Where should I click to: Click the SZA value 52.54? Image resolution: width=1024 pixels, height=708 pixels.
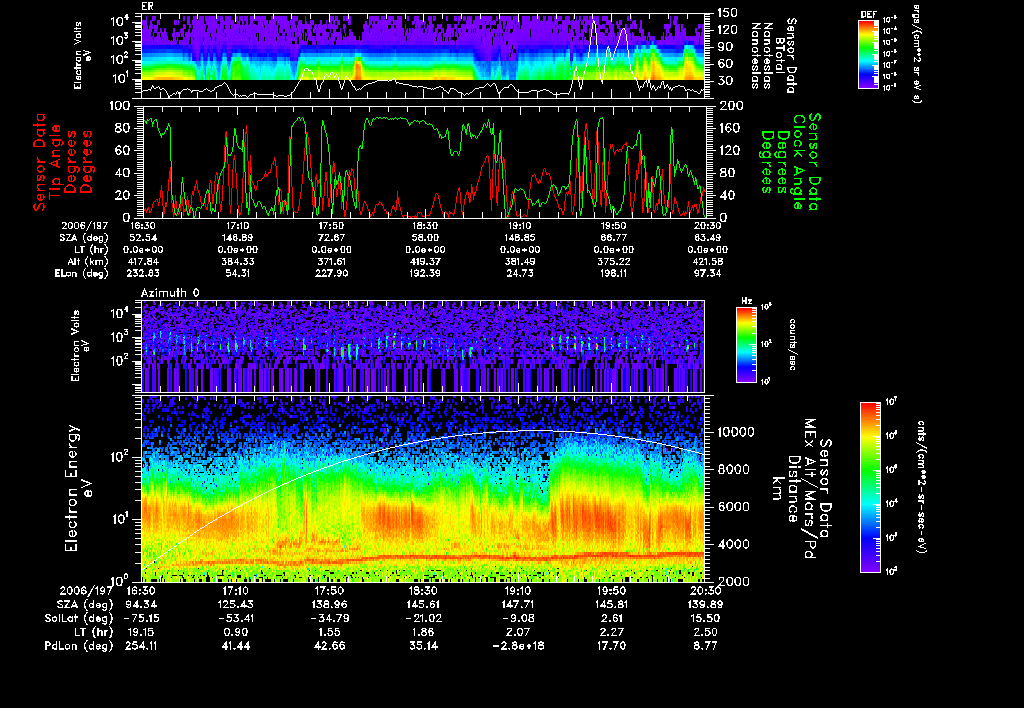click(x=143, y=238)
